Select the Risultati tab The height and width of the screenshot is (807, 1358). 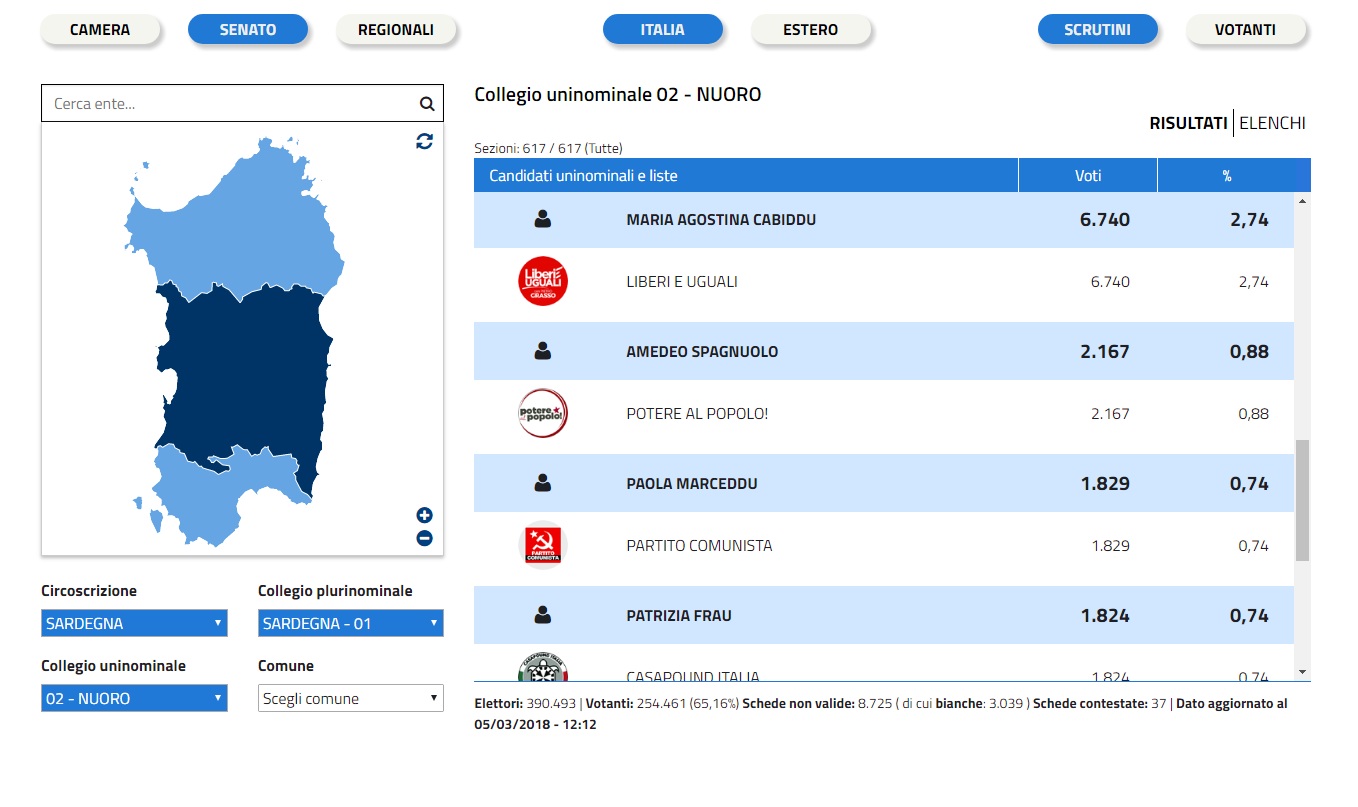1188,123
